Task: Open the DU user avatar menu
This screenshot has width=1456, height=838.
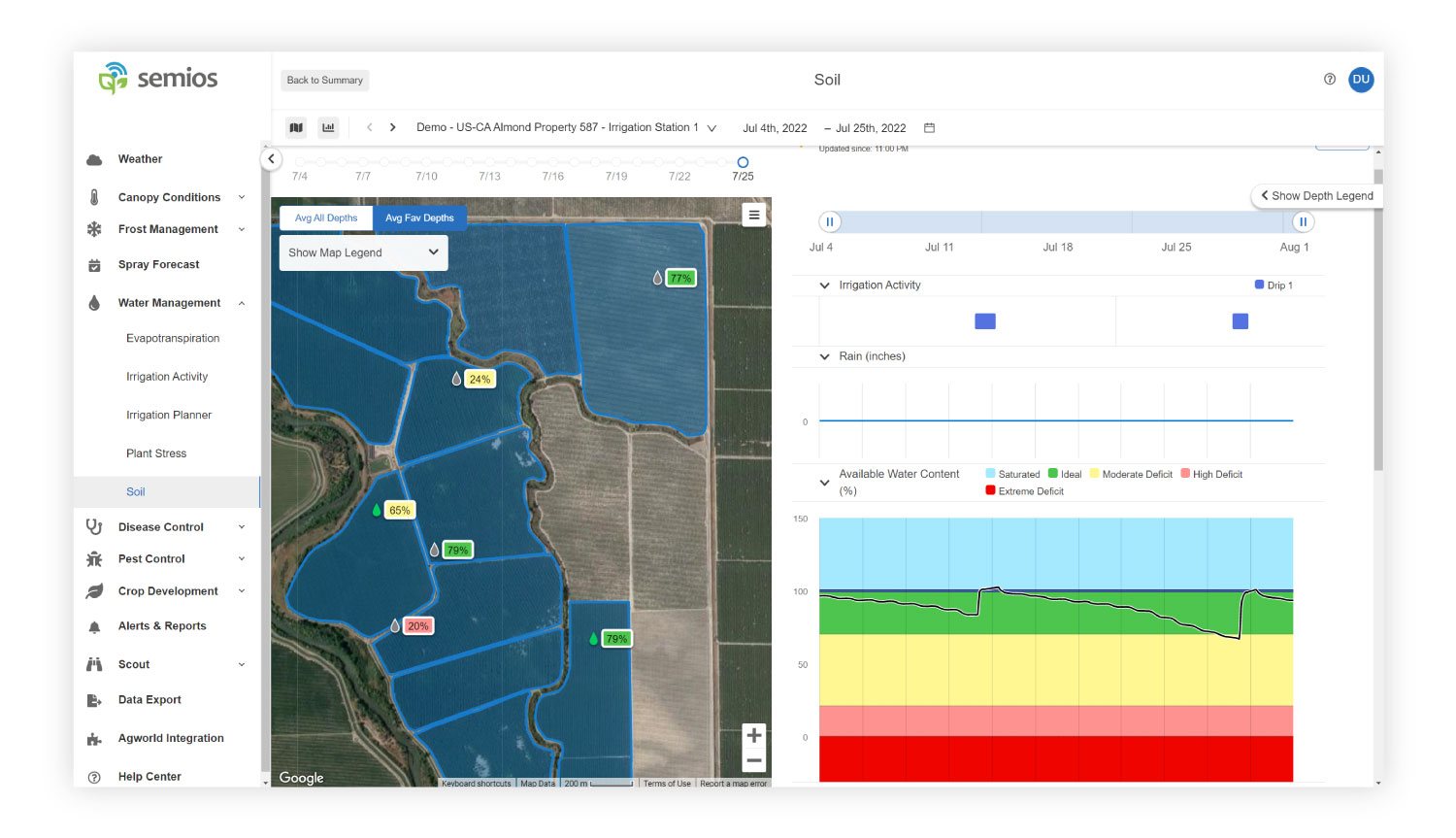Action: coord(1361,80)
